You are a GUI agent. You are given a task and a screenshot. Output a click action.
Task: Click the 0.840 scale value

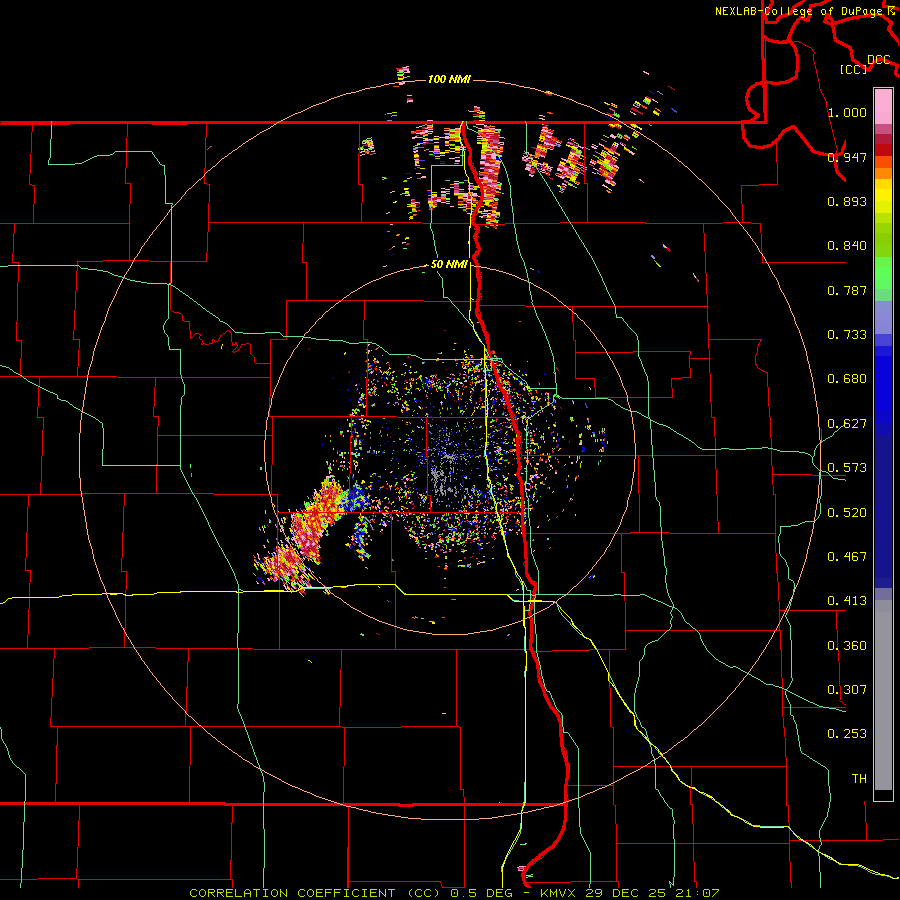click(x=847, y=246)
